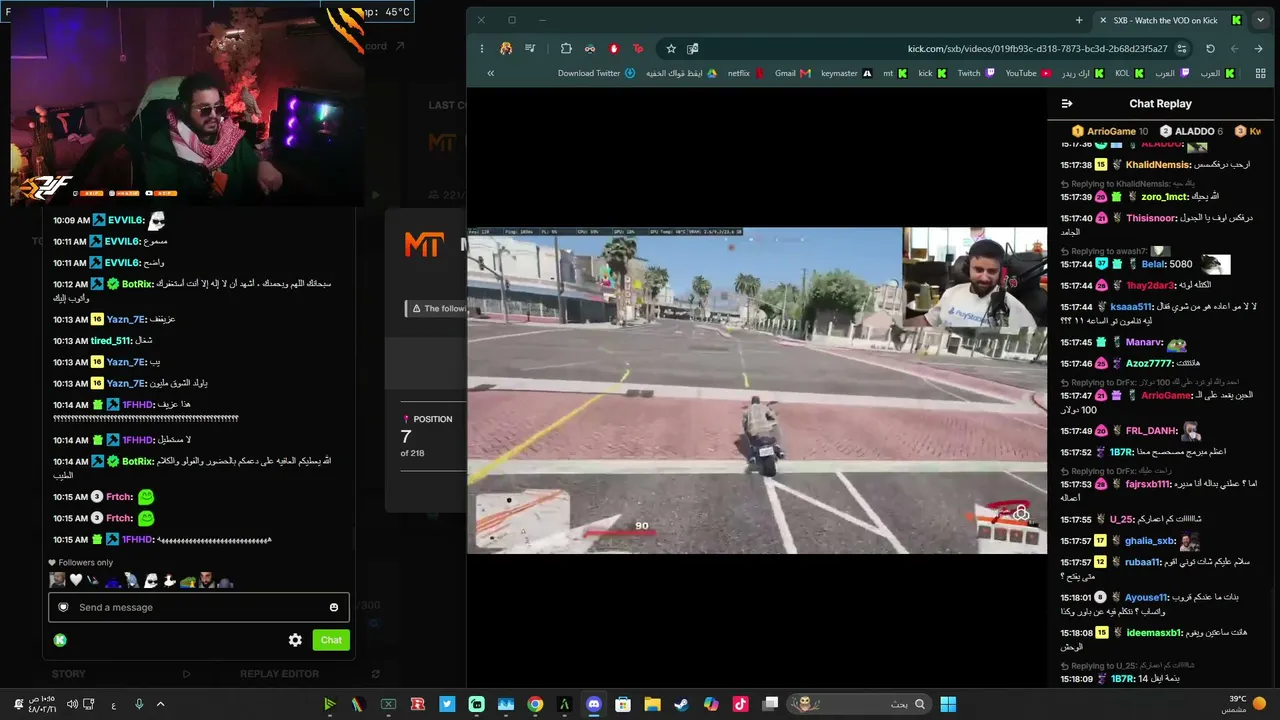Open the Download Twitter bookmark
The width and height of the screenshot is (1280, 720).
597,73
